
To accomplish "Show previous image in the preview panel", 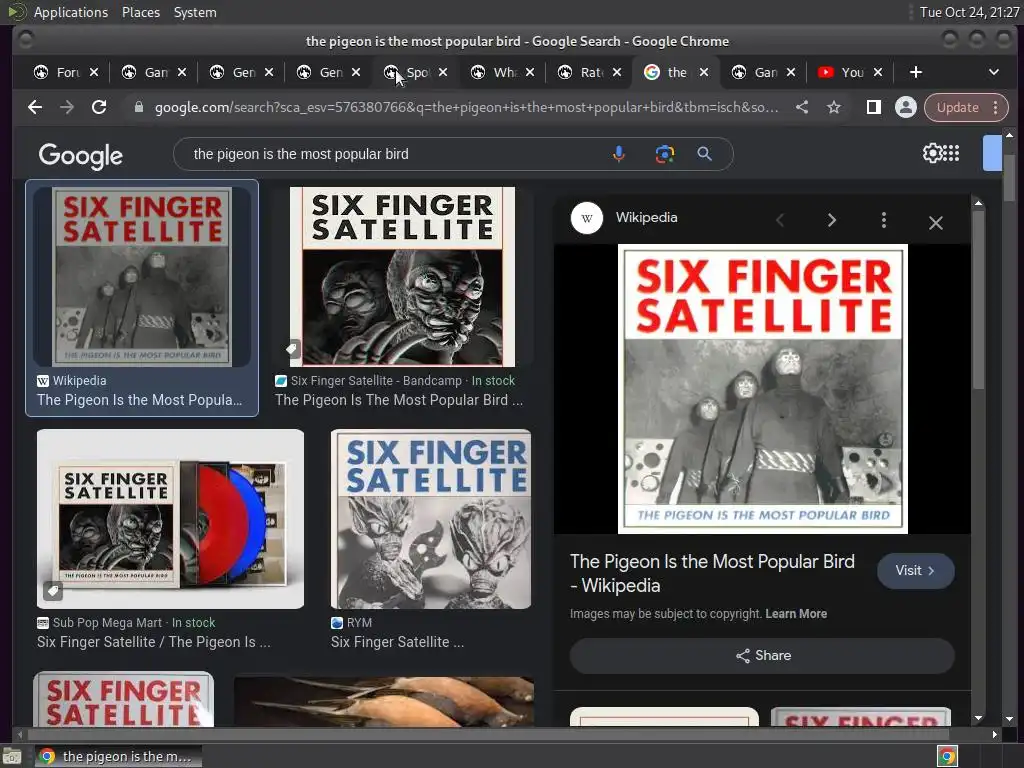I will (x=780, y=220).
